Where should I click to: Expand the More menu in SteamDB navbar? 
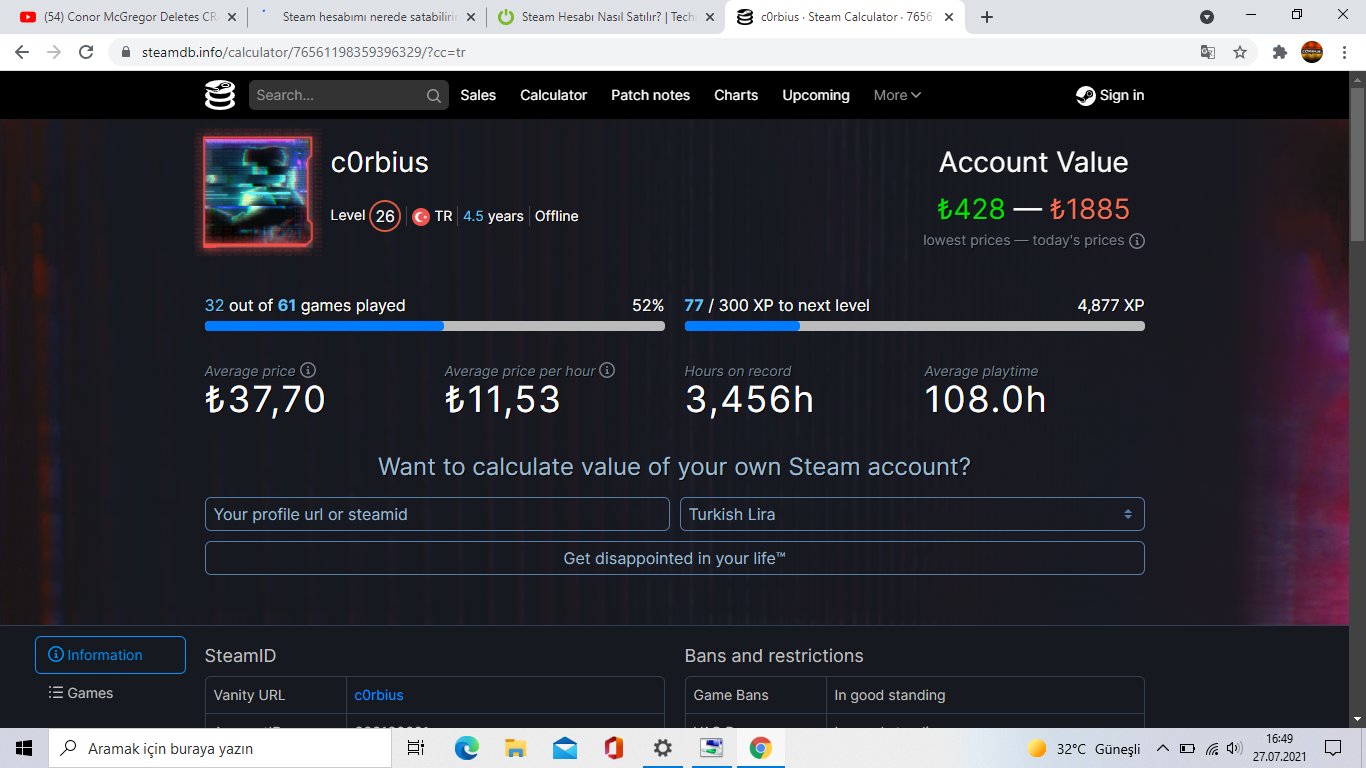click(x=897, y=95)
